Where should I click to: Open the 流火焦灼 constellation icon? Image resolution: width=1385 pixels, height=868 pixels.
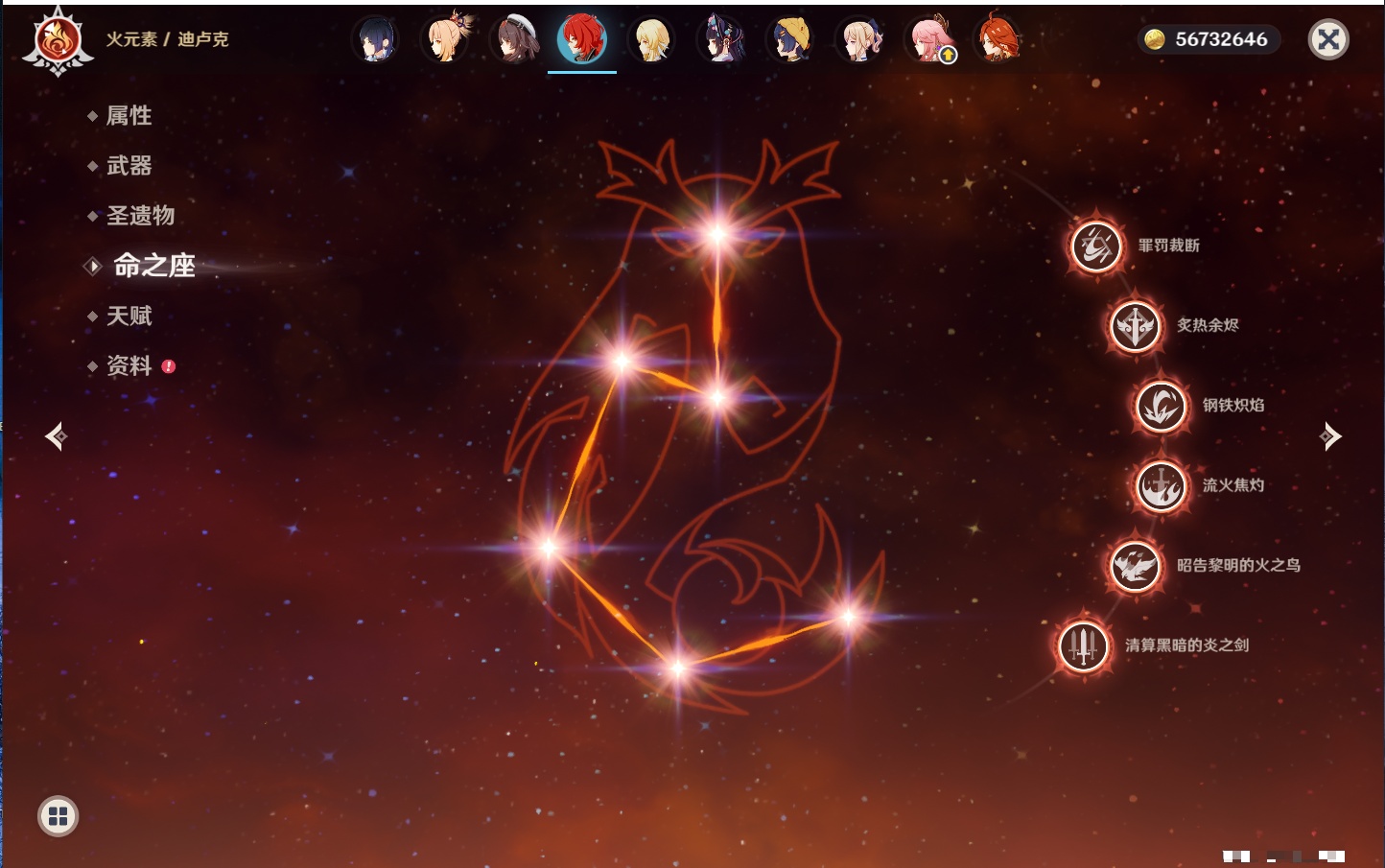pyautogui.click(x=1162, y=486)
